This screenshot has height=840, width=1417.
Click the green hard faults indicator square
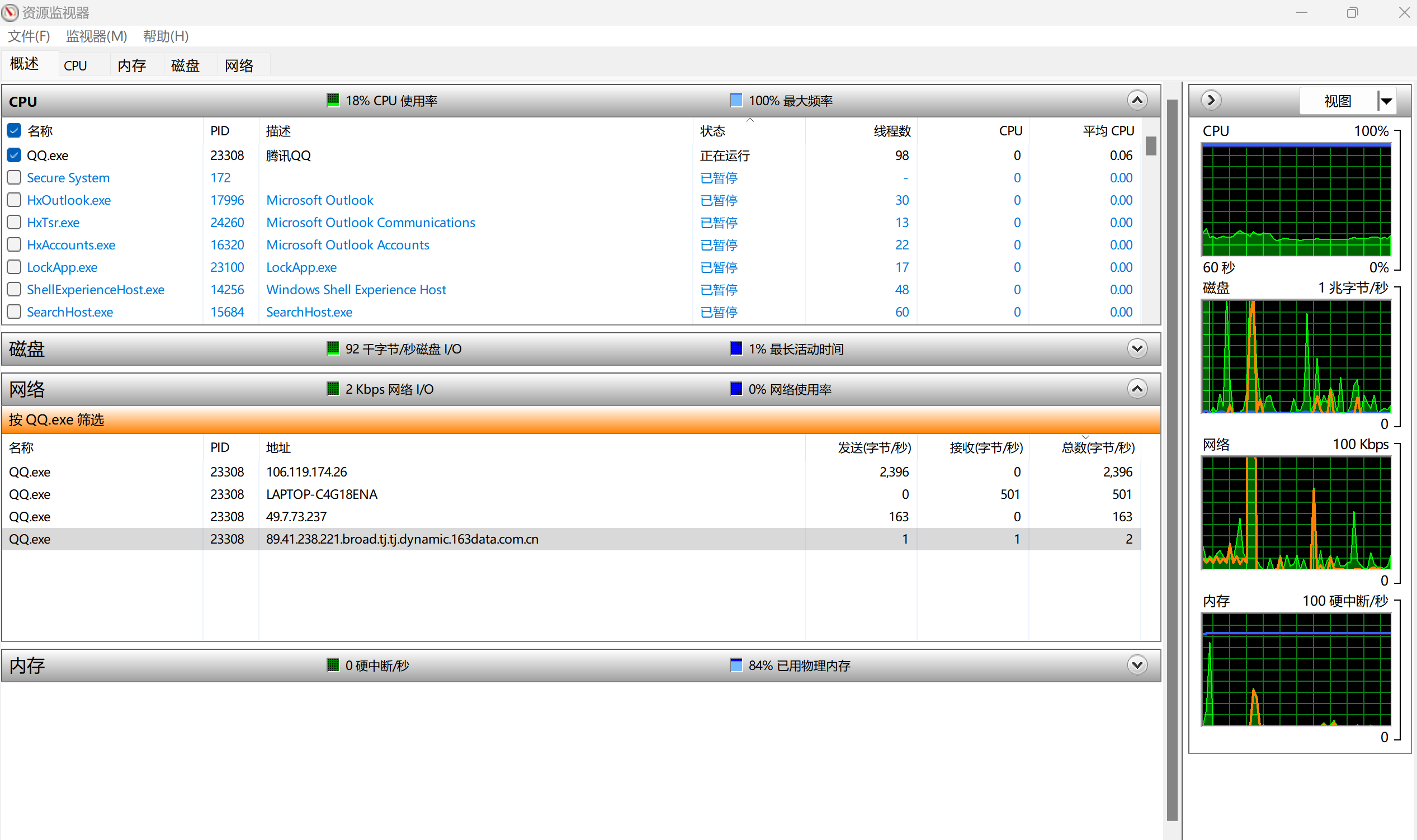pos(333,664)
